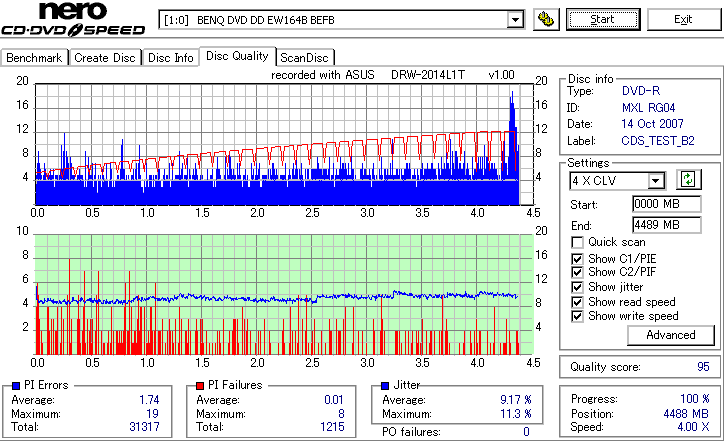Image resolution: width=724 pixels, height=441 pixels.
Task: Click the drive options icon beside Start
Action: tap(546, 19)
